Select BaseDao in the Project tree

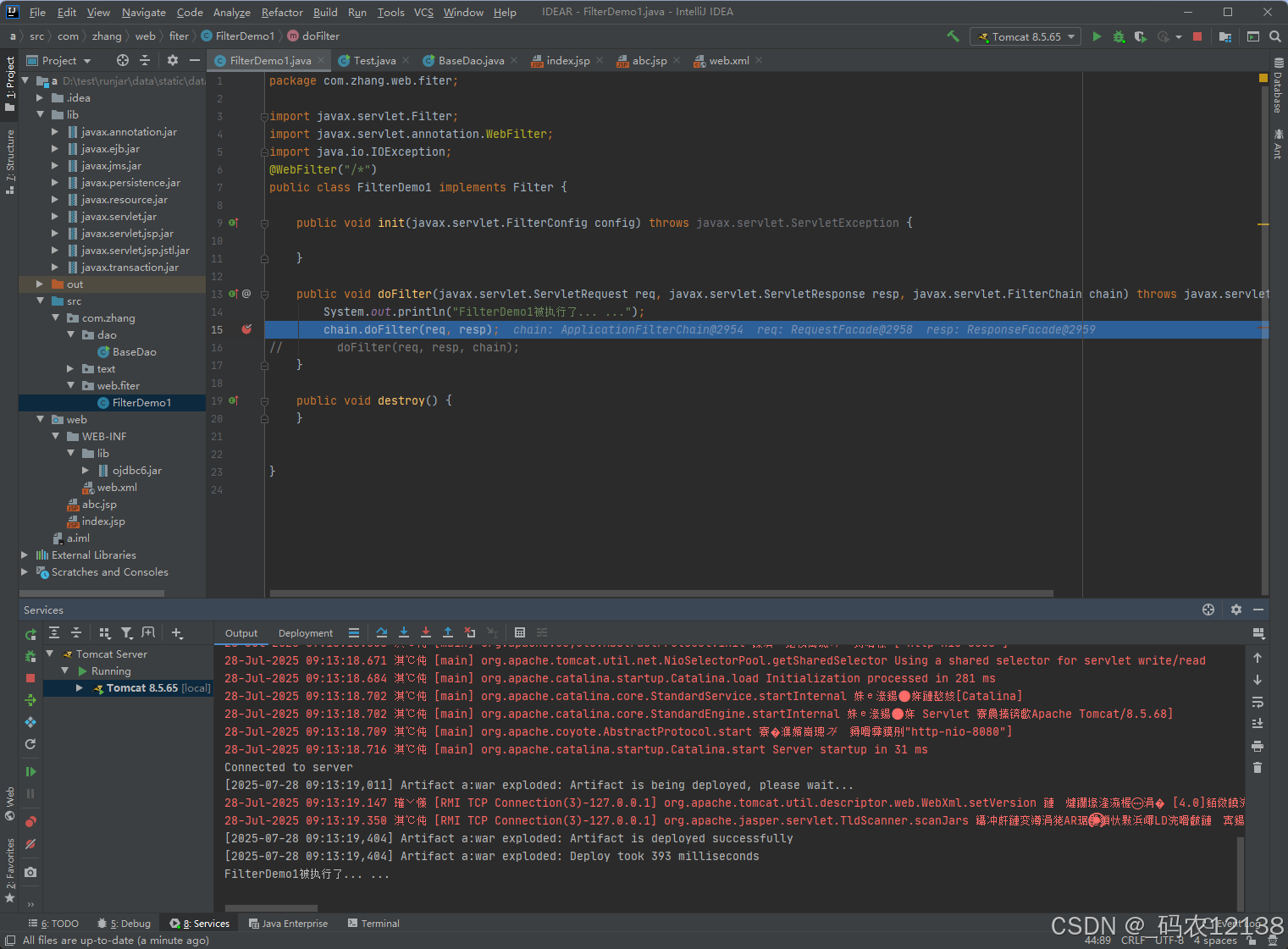coord(134,351)
